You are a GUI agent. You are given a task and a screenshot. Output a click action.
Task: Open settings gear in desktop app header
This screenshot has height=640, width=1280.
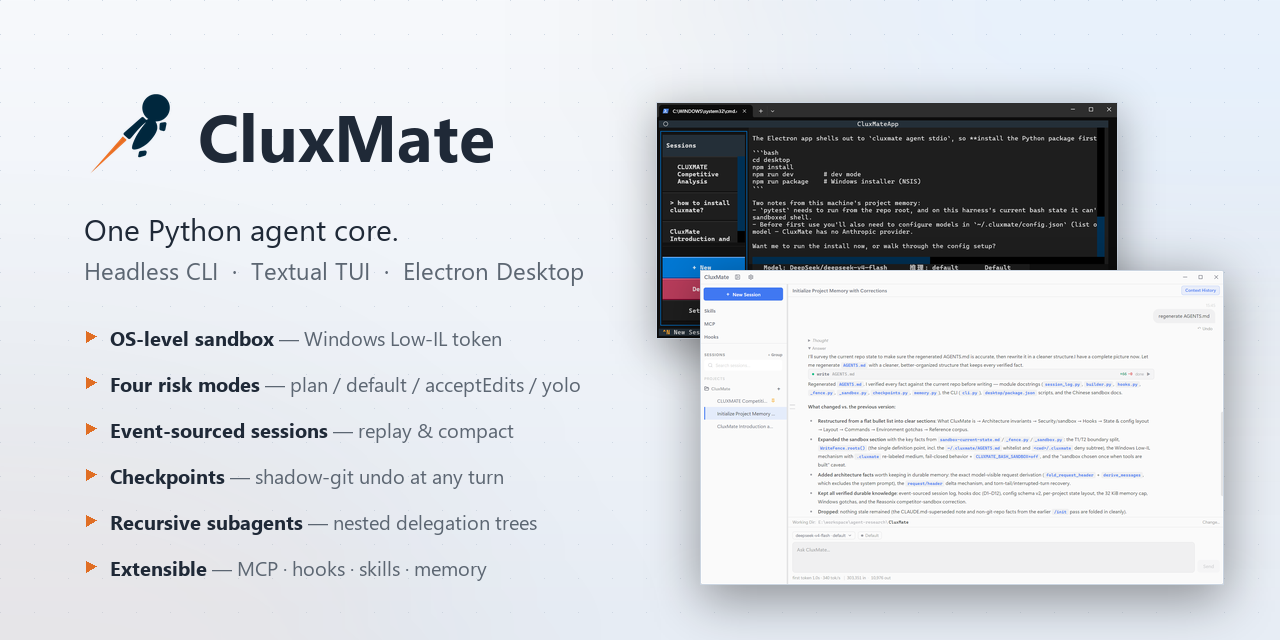click(751, 277)
